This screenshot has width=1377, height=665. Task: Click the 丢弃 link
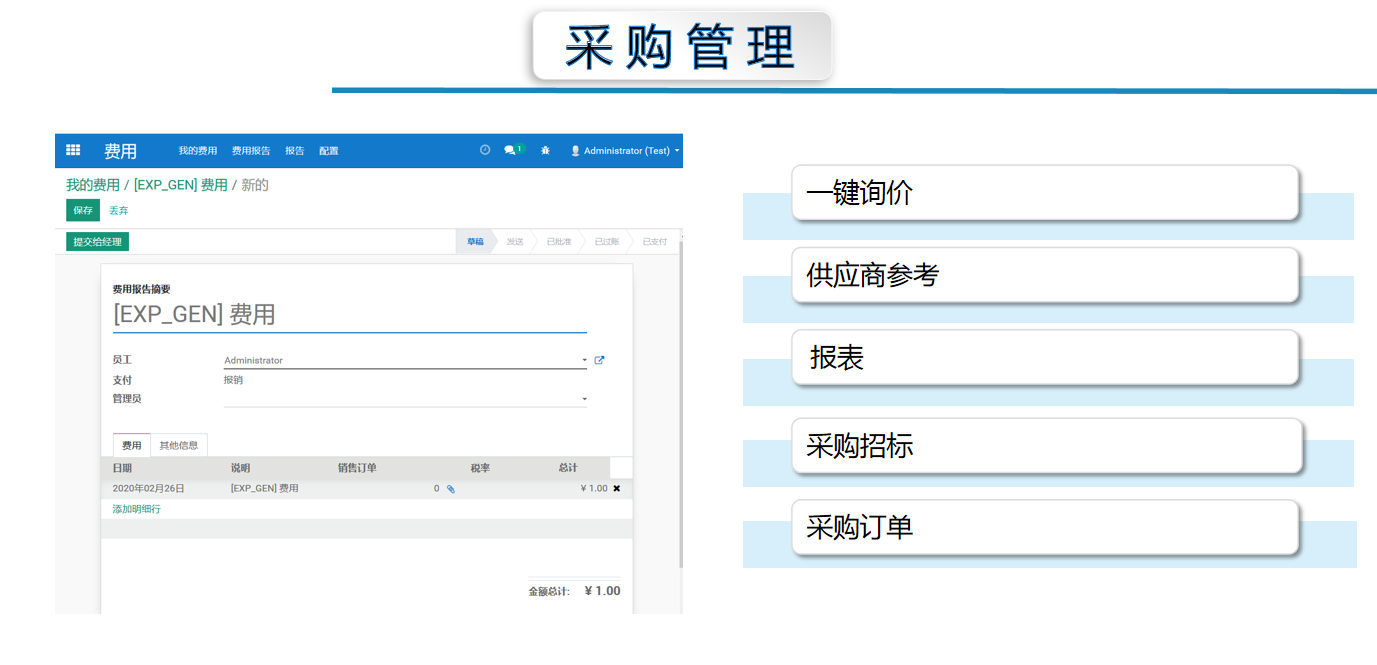pyautogui.click(x=118, y=210)
